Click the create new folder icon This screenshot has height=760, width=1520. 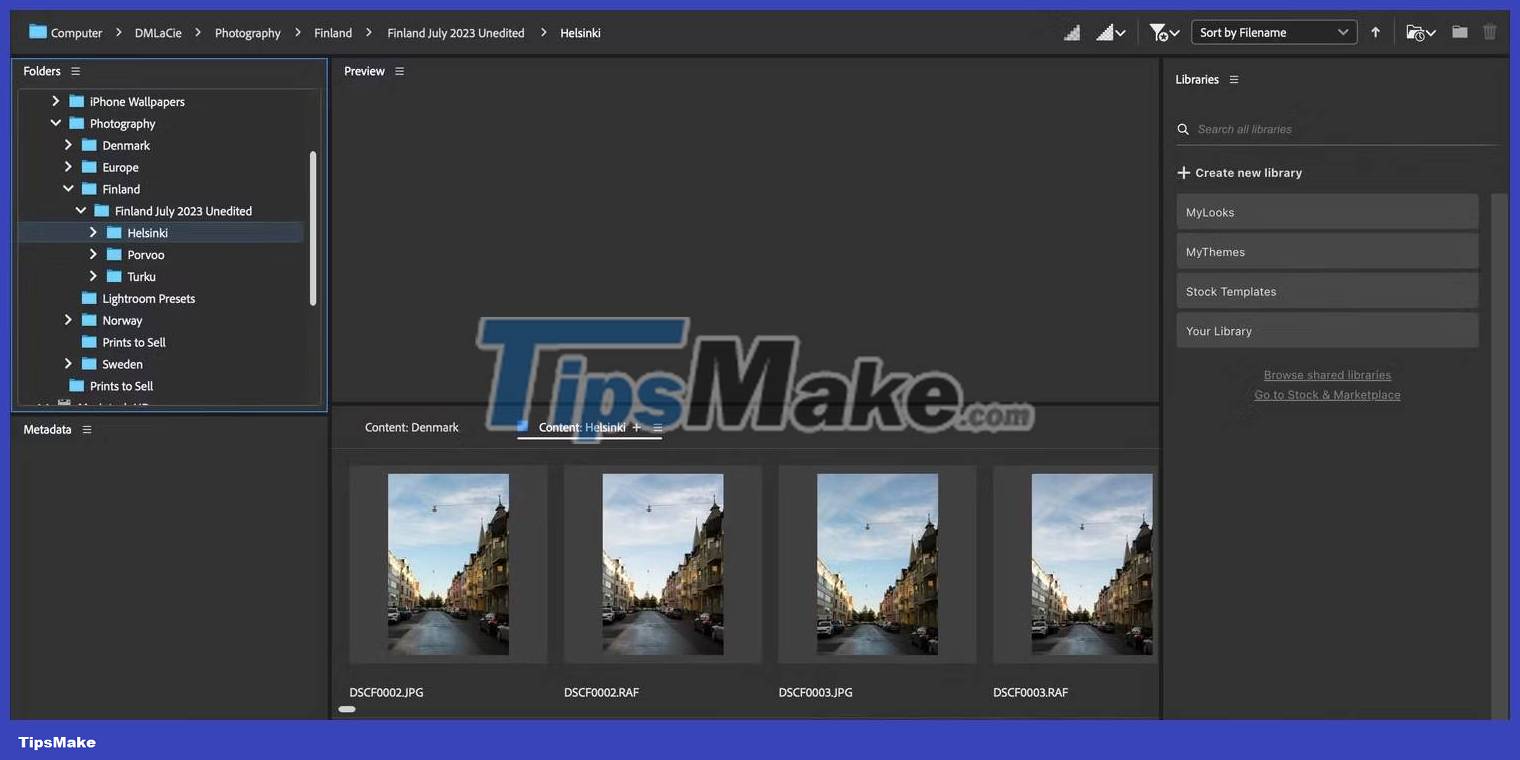pyautogui.click(x=1459, y=32)
